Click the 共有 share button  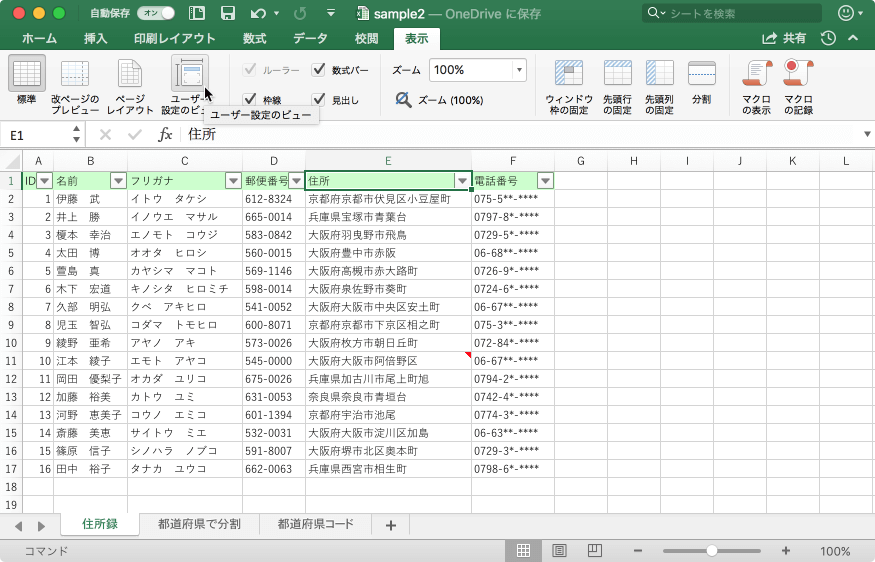[x=784, y=38]
